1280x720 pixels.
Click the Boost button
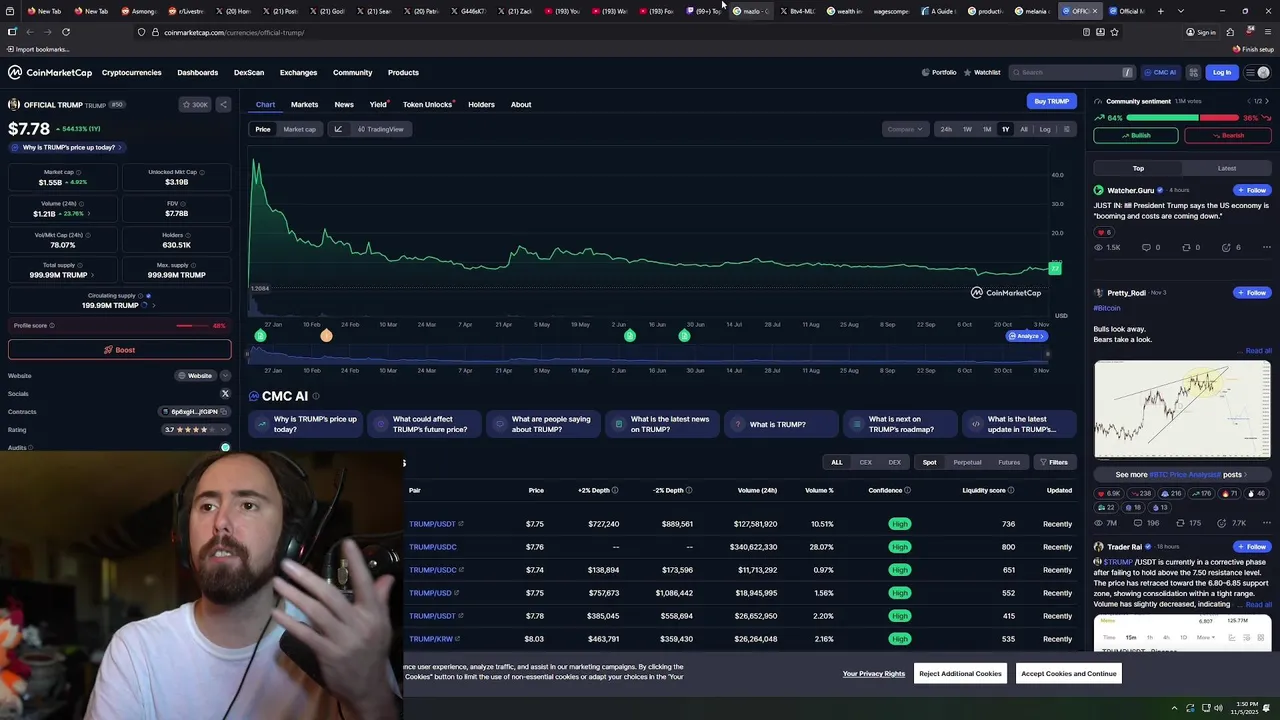tap(119, 350)
